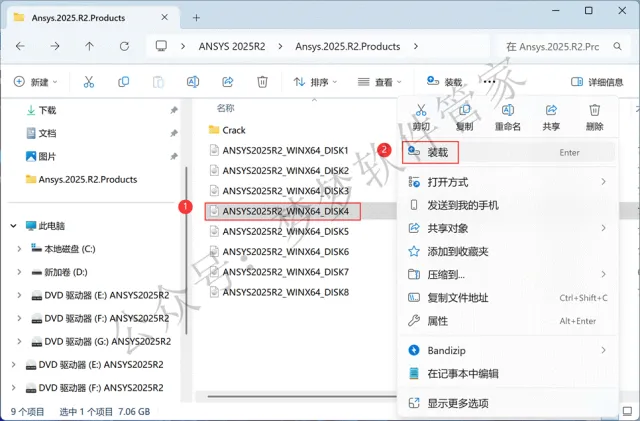Choose Copy as path (复制文件地址)
Screen dimensions: 640x421
point(509,298)
